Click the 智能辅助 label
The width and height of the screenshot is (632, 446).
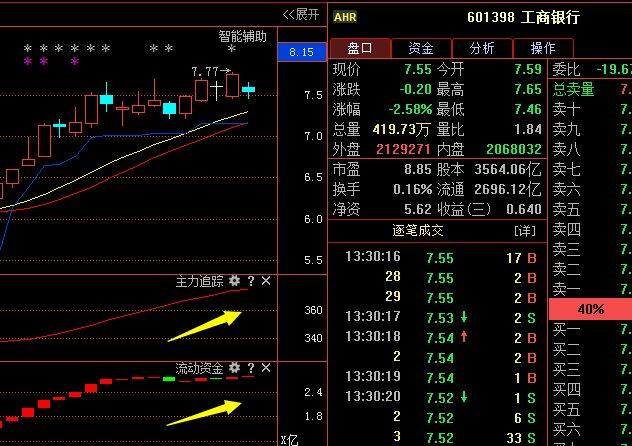(x=243, y=36)
